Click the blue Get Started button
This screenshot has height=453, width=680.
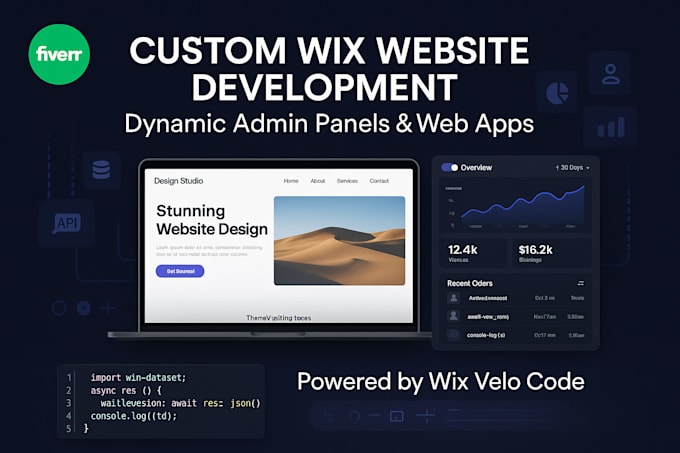pyautogui.click(x=180, y=271)
